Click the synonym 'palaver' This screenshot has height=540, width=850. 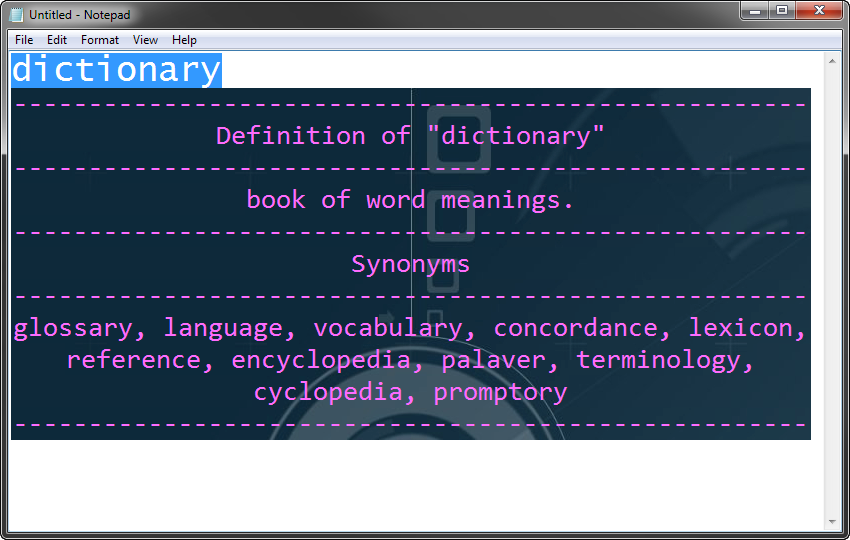tap(493, 361)
